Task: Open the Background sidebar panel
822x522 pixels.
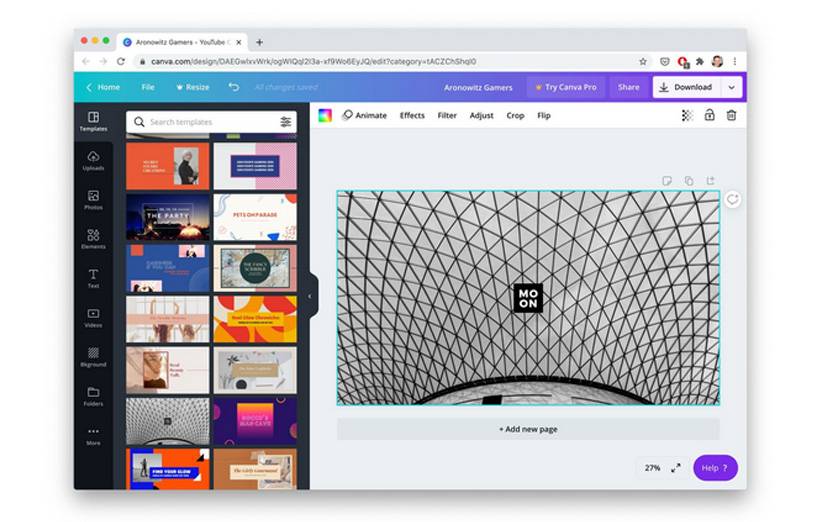Action: 93,357
